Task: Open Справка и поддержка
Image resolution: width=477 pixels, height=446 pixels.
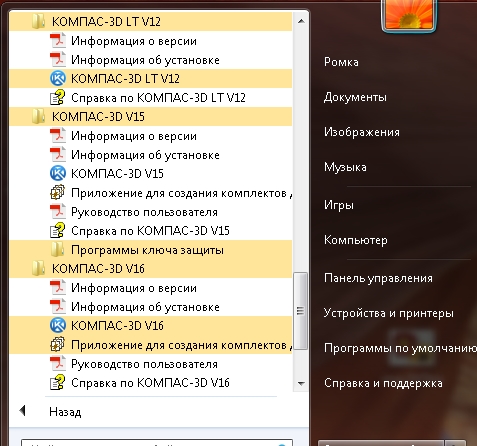Action: 383,383
